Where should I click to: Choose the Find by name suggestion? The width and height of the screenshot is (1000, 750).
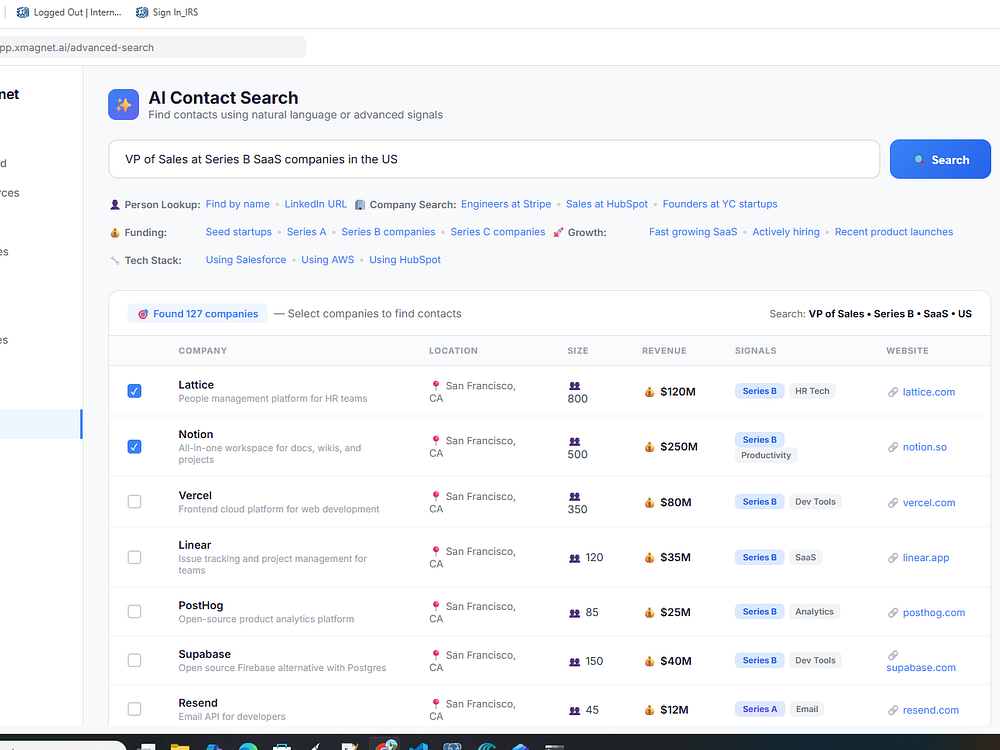237,204
